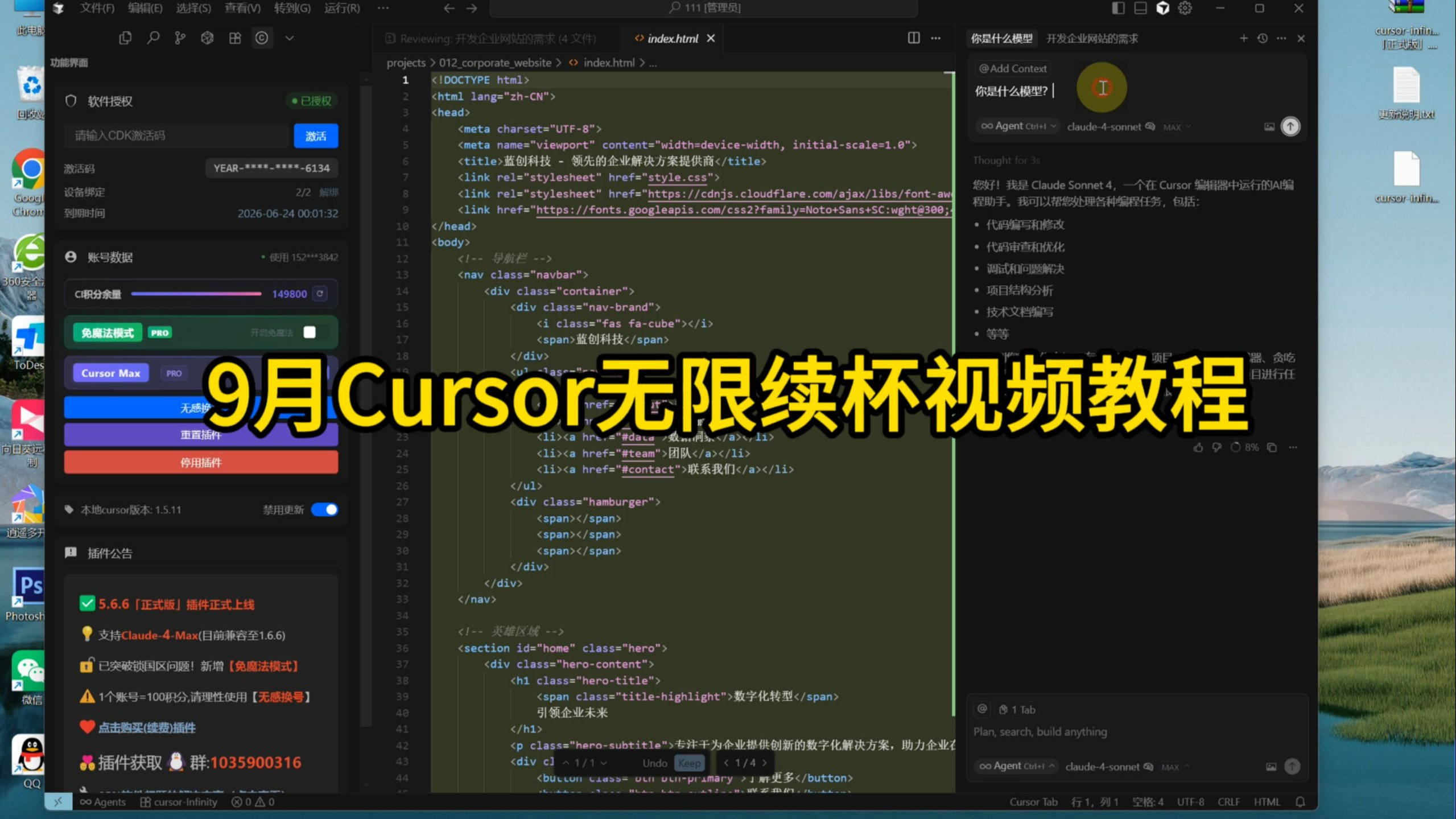The height and width of the screenshot is (819, 1456).
Task: Open chat panel more options ellipsis
Action: (x=1281, y=38)
